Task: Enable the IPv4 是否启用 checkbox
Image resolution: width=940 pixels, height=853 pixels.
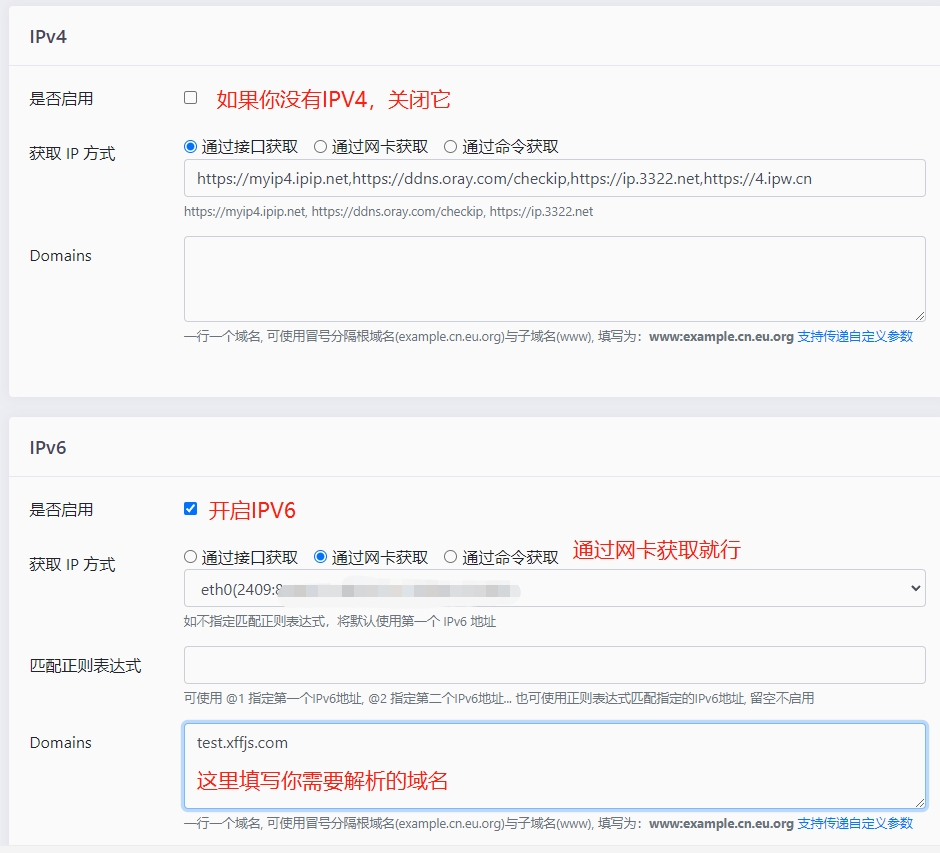Action: pyautogui.click(x=191, y=98)
